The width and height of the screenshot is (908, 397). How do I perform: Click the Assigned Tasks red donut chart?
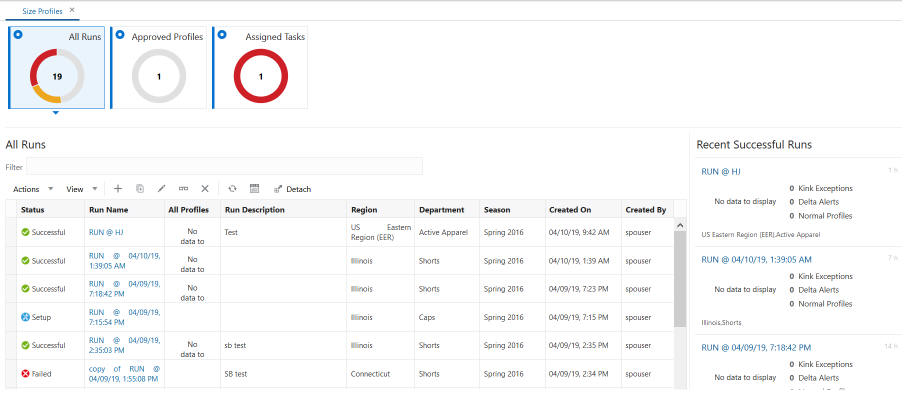click(261, 76)
